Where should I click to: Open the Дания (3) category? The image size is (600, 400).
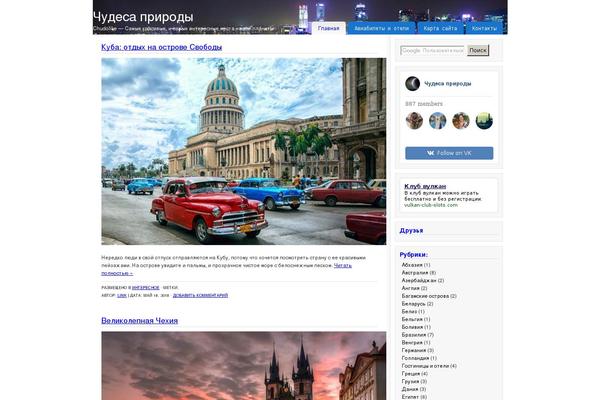[414, 389]
